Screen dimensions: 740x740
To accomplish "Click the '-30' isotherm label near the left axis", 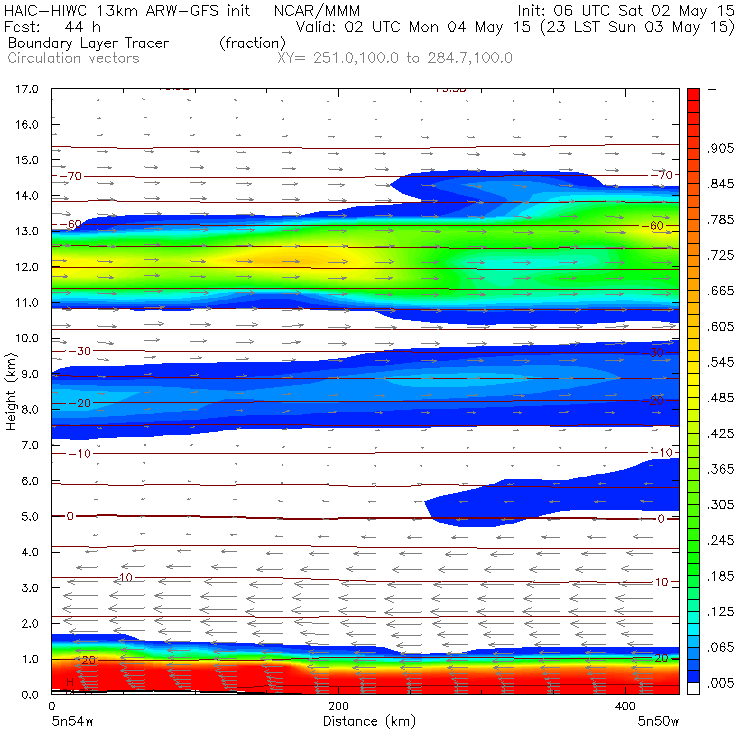I will (x=80, y=351).
